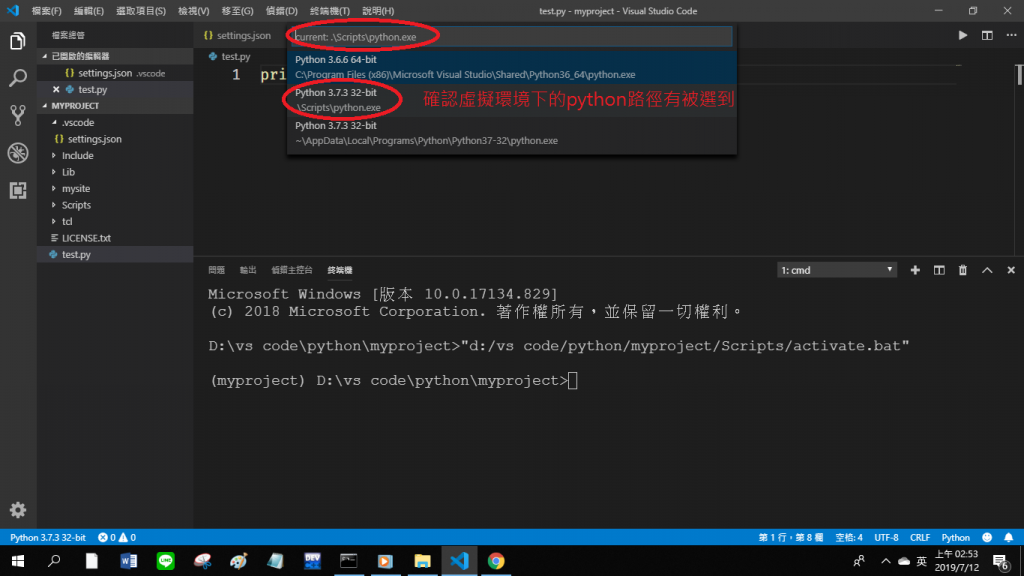Show hidden system tray icons
The height and width of the screenshot is (576, 1024).
886,561
